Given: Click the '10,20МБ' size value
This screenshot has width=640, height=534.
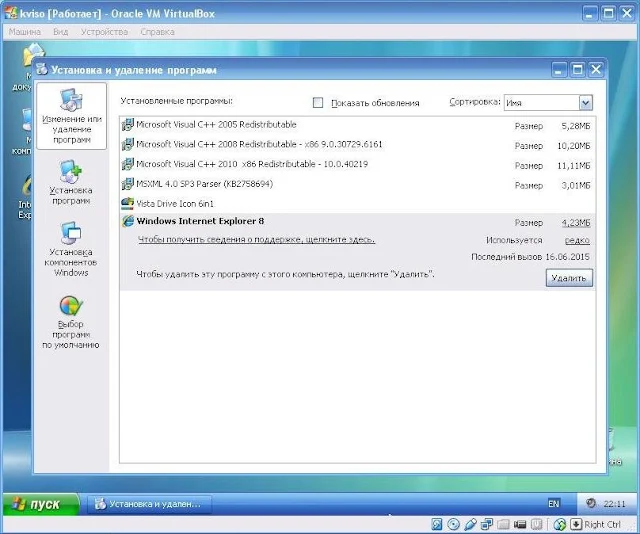Looking at the screenshot, I should [x=573, y=146].
